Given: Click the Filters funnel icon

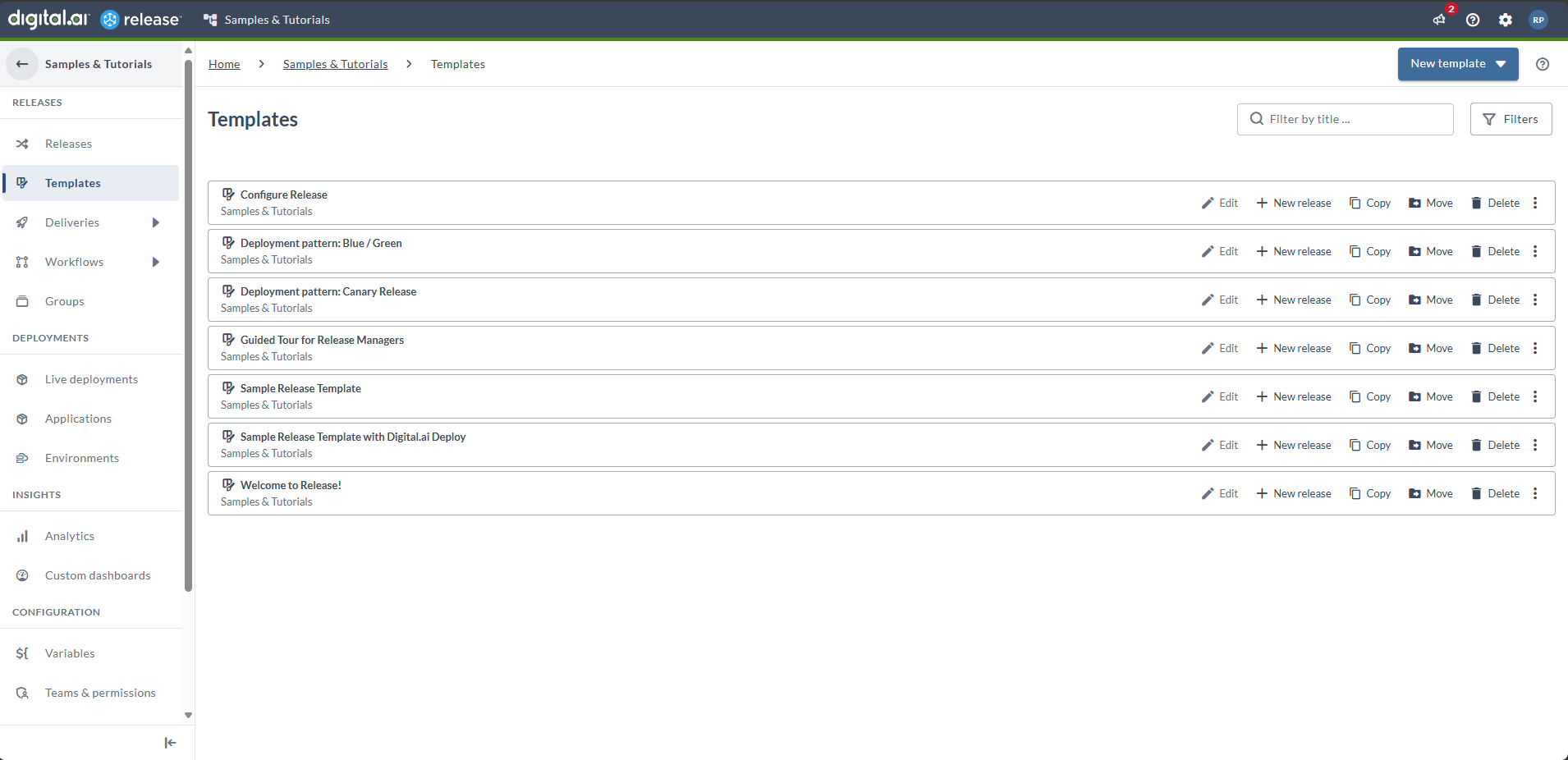Looking at the screenshot, I should click(1490, 119).
